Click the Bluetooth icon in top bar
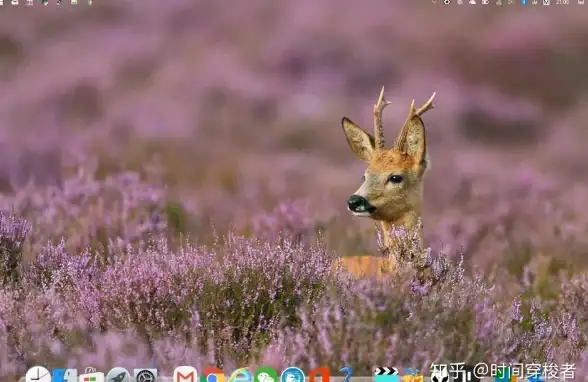Viewport: 588px width, 382px height. point(524,2)
